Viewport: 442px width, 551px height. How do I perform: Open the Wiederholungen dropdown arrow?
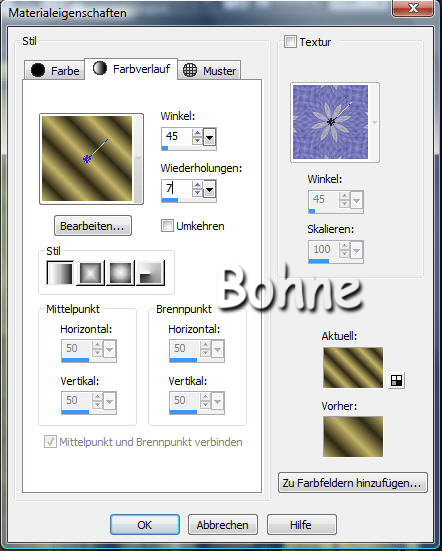(x=209, y=189)
